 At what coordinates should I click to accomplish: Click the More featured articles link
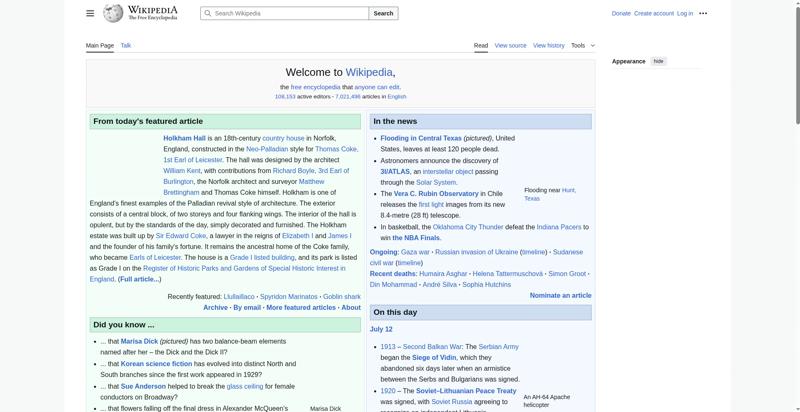pyautogui.click(x=301, y=307)
